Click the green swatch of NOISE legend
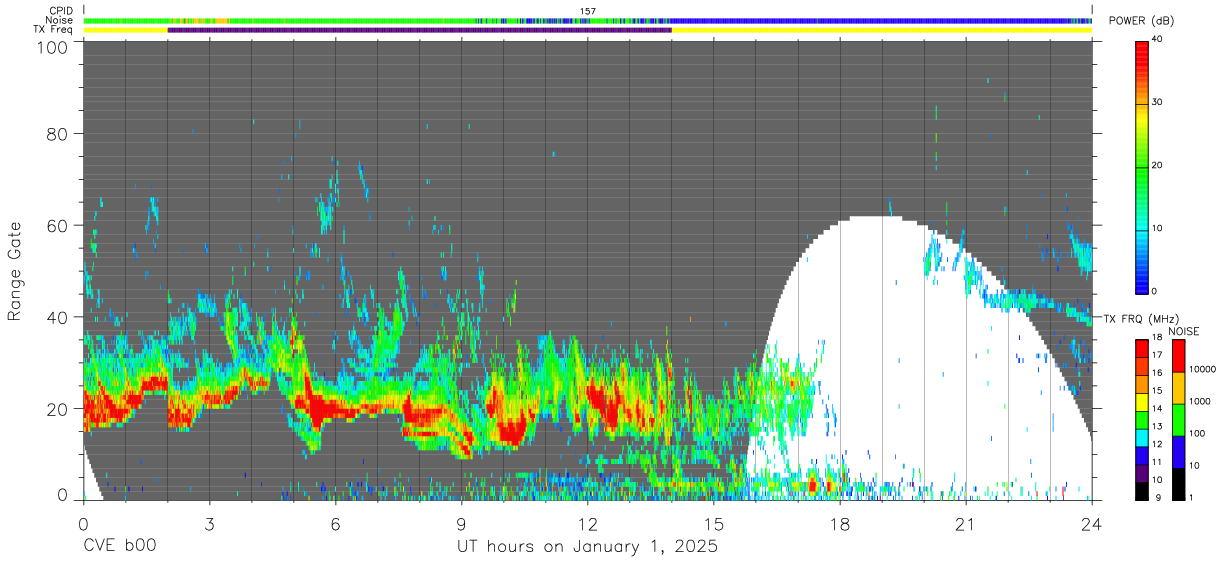Screen dimensions: 1228x567 1178,420
